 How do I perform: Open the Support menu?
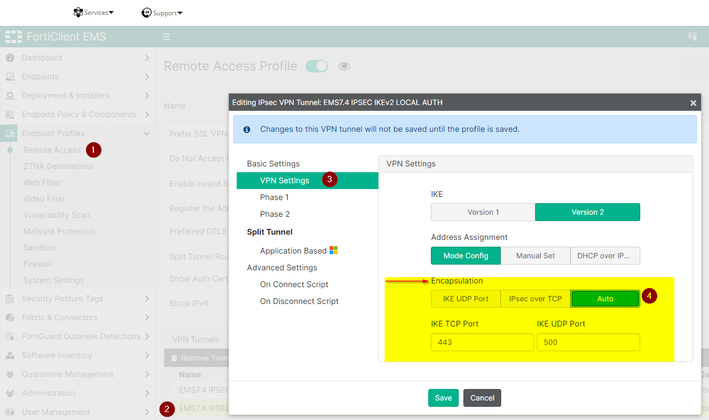[x=162, y=13]
